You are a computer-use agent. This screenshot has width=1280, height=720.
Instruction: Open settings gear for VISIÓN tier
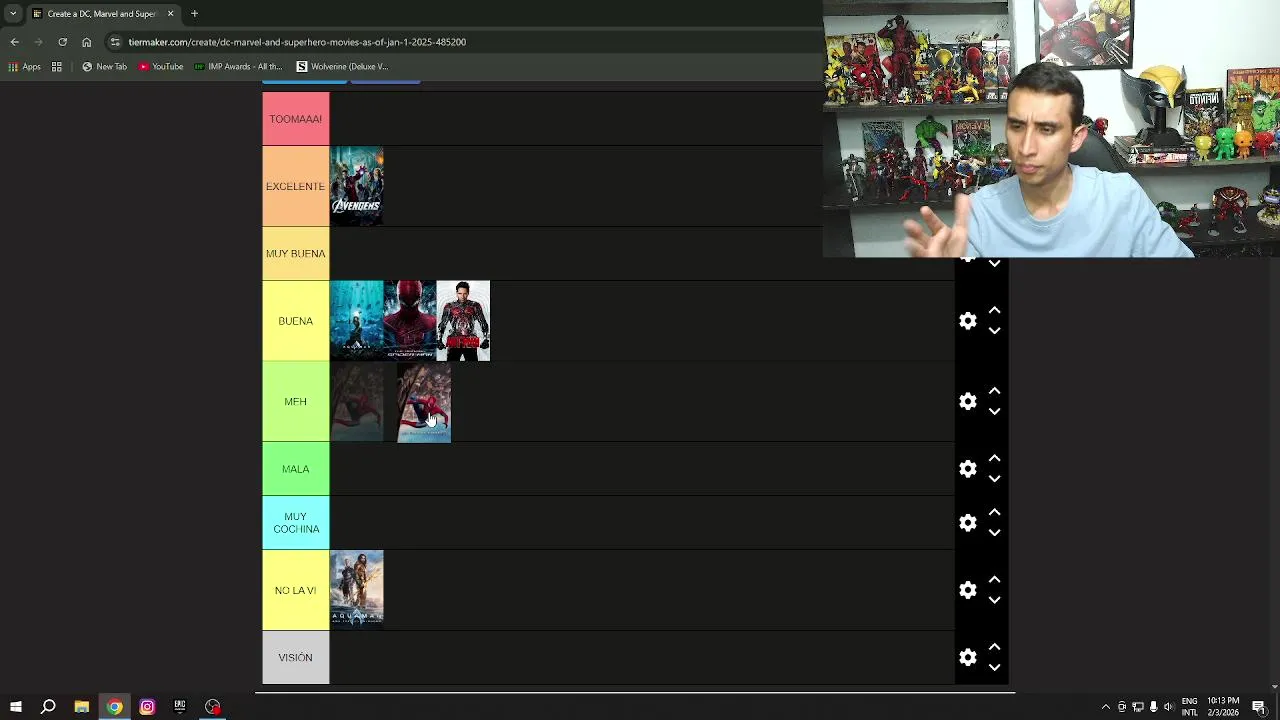coord(967,657)
